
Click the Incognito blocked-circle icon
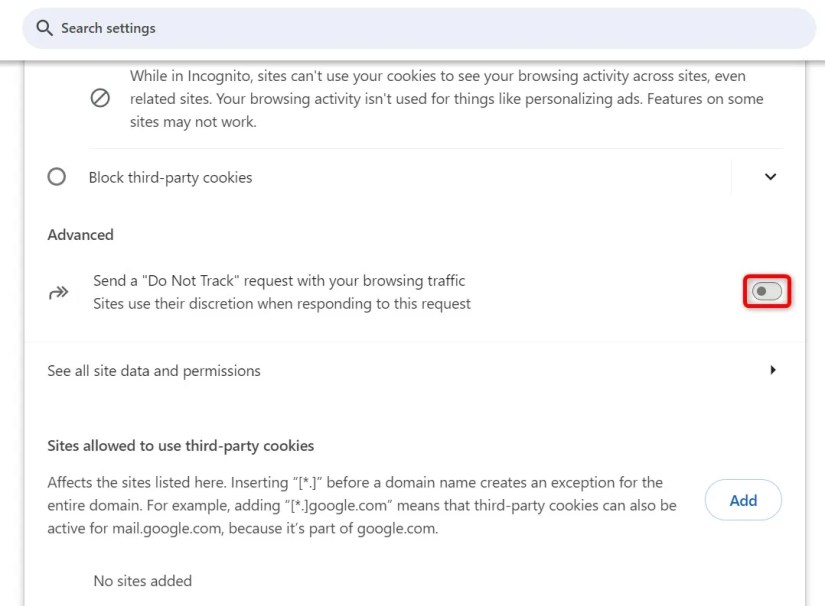coord(100,99)
